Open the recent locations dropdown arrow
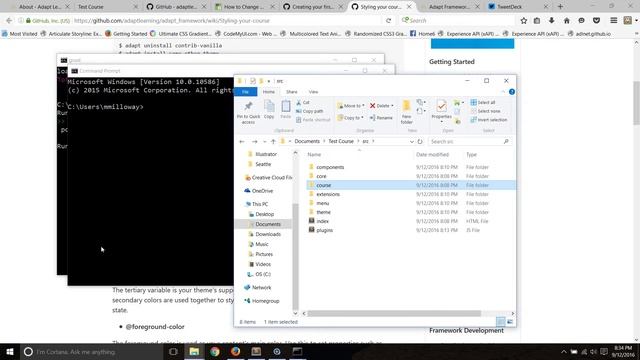The width and height of the screenshot is (640, 360). (264, 142)
